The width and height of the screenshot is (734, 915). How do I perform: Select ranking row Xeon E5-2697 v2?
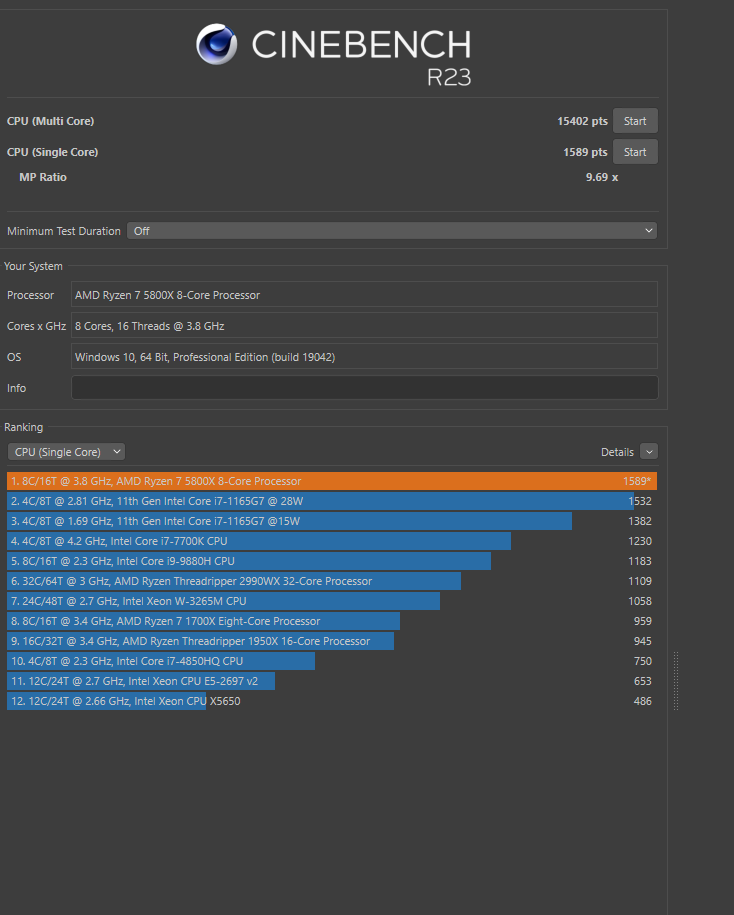(x=332, y=681)
